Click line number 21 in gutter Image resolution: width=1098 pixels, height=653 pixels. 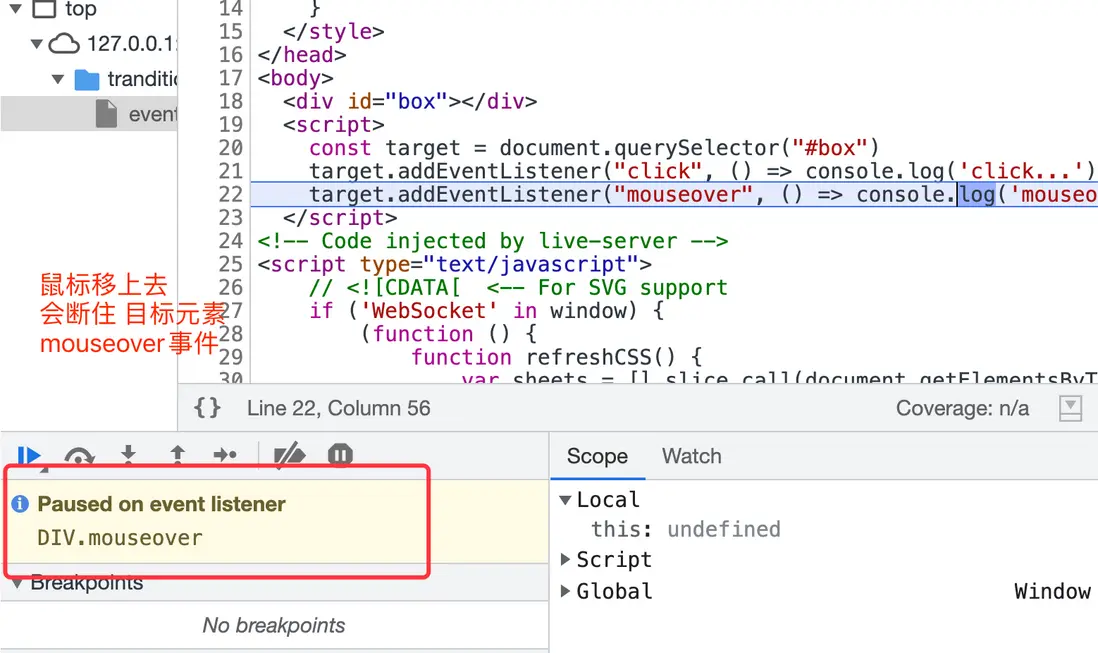click(230, 171)
